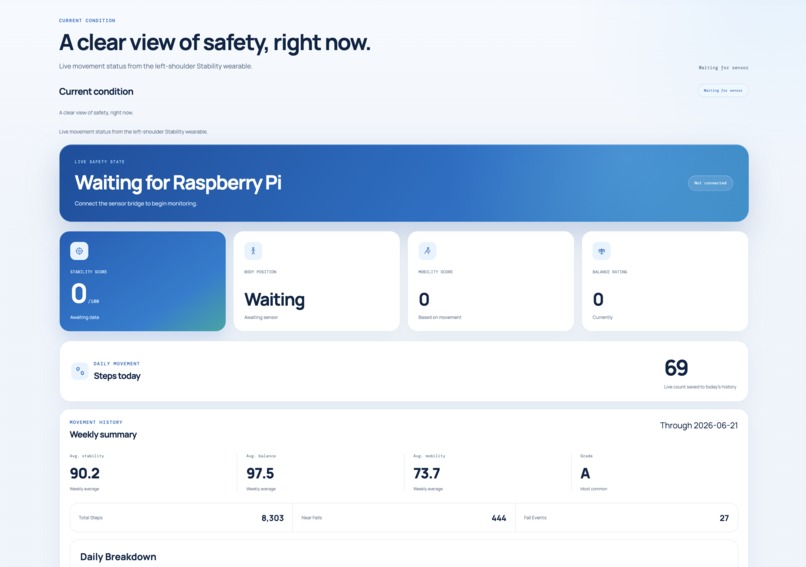The height and width of the screenshot is (567, 806).
Task: Click the Weekly summary heading
Action: point(103,434)
